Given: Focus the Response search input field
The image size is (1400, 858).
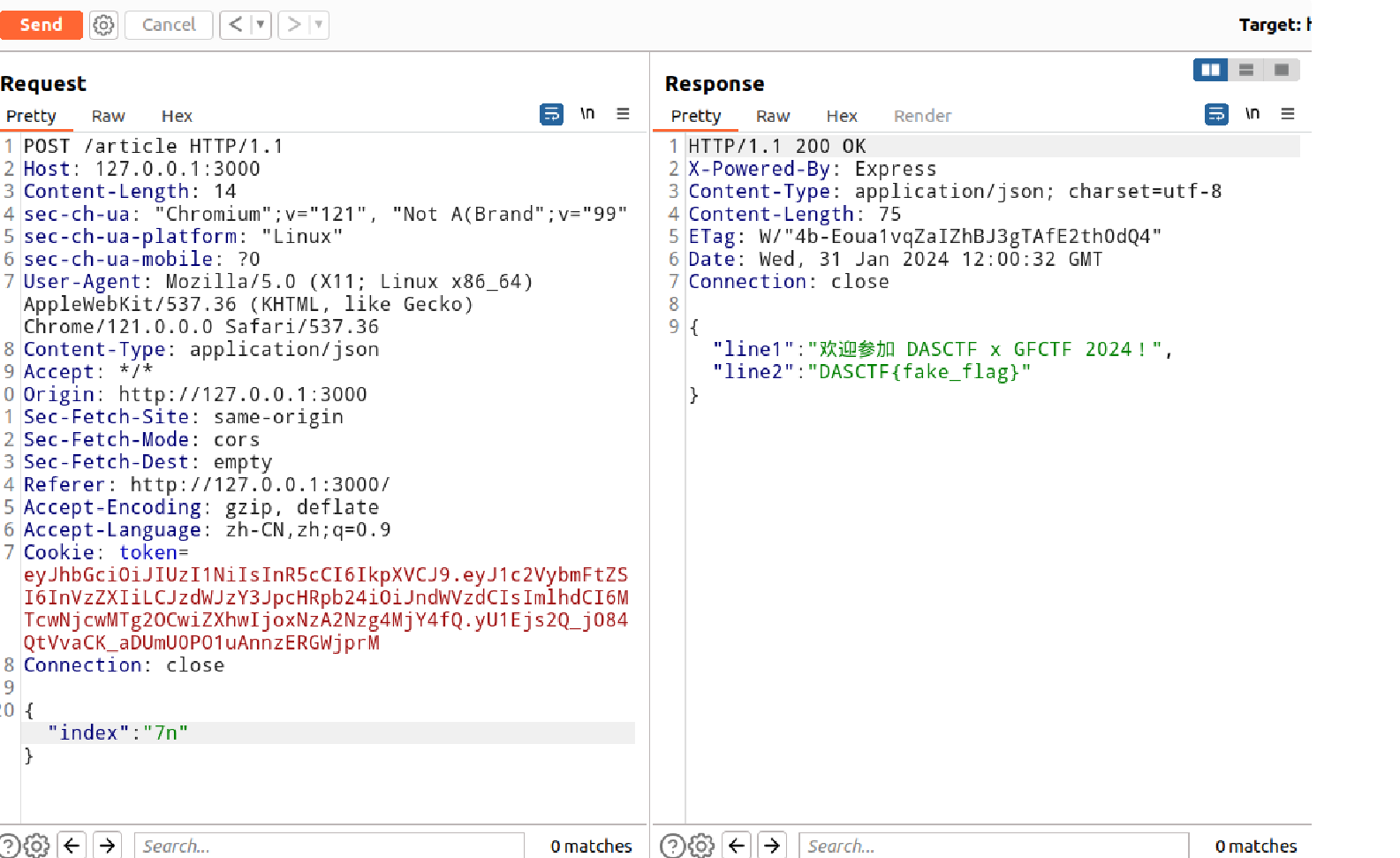Looking at the screenshot, I should (994, 846).
